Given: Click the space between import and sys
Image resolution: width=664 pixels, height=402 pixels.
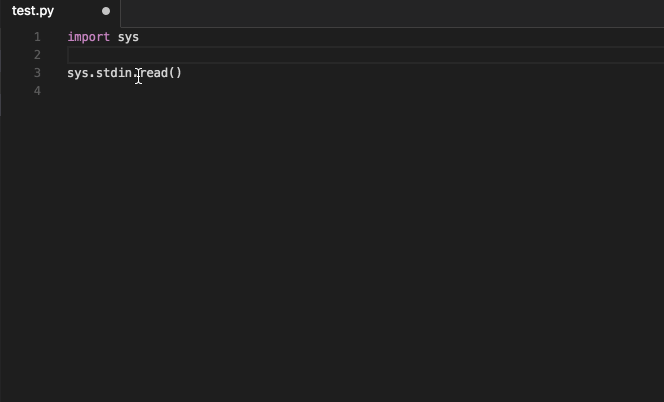Looking at the screenshot, I should (x=114, y=37).
